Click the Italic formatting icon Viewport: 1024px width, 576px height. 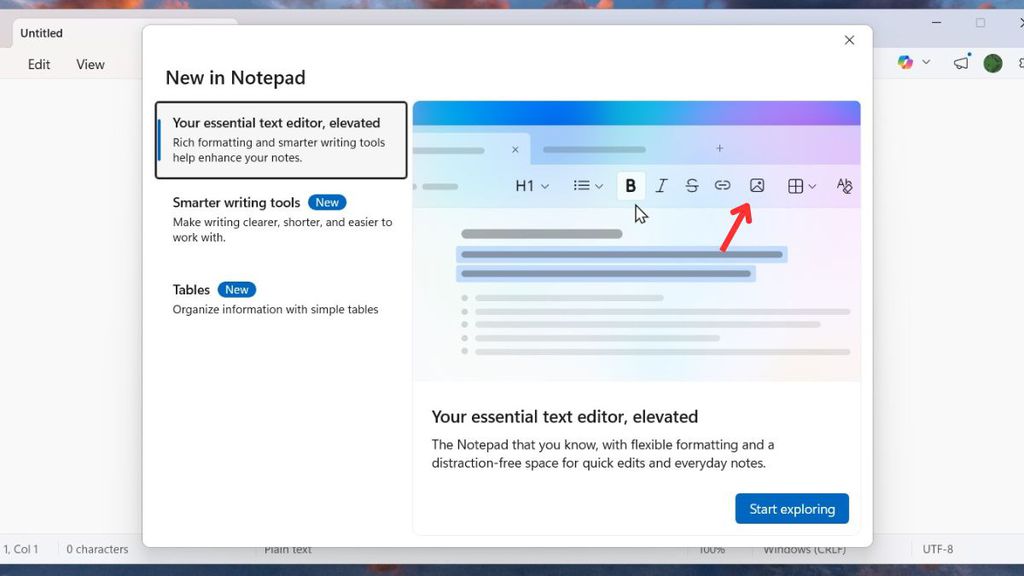(x=661, y=186)
